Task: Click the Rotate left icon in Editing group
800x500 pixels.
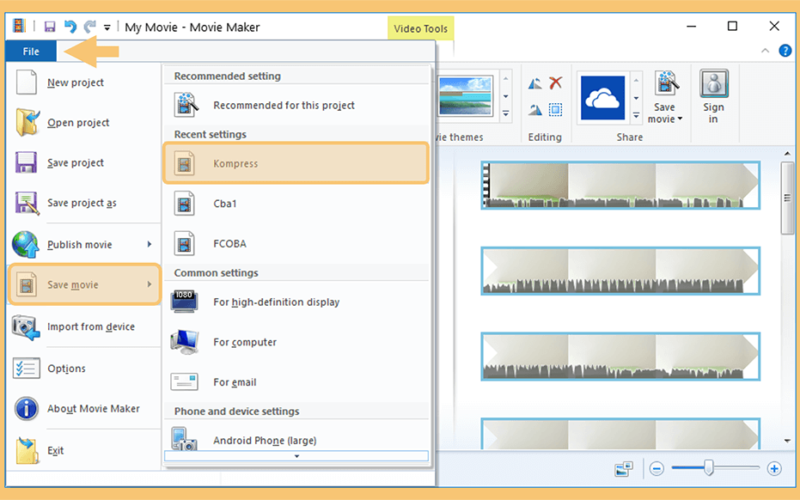Action: (x=535, y=83)
